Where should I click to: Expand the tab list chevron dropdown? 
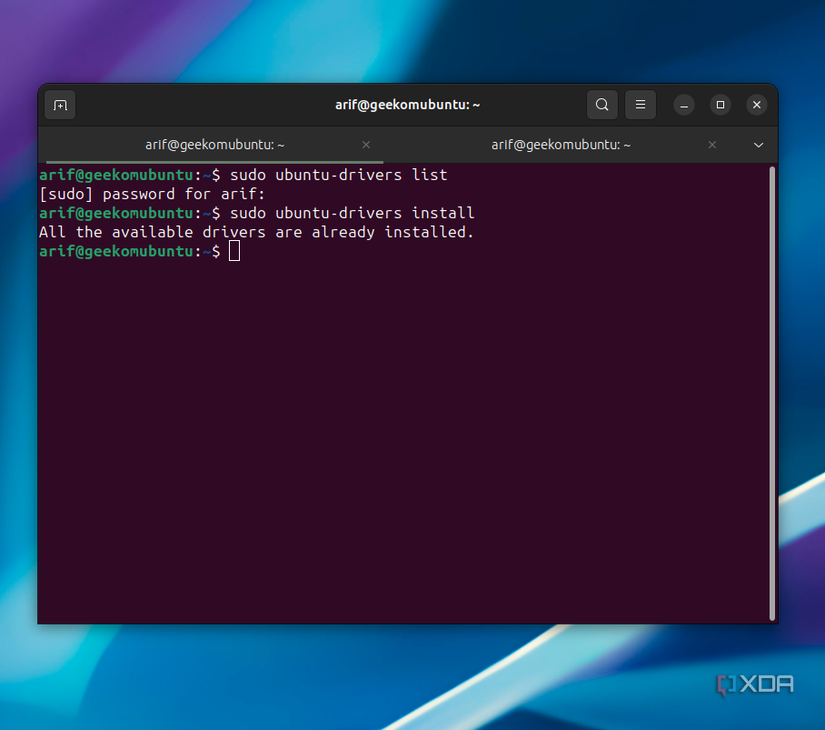[758, 145]
